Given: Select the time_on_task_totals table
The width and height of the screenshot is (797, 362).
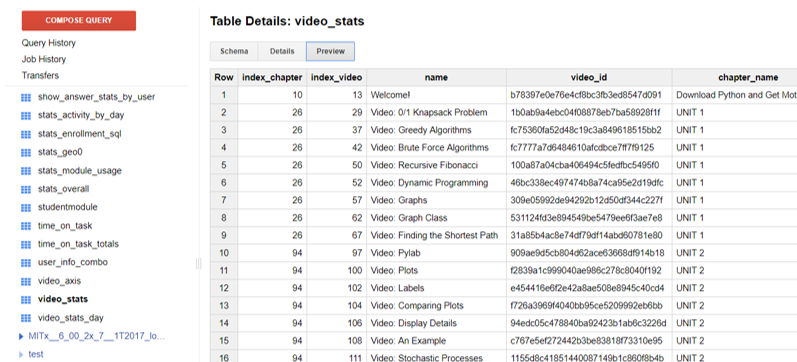Looking at the screenshot, I should point(78,244).
